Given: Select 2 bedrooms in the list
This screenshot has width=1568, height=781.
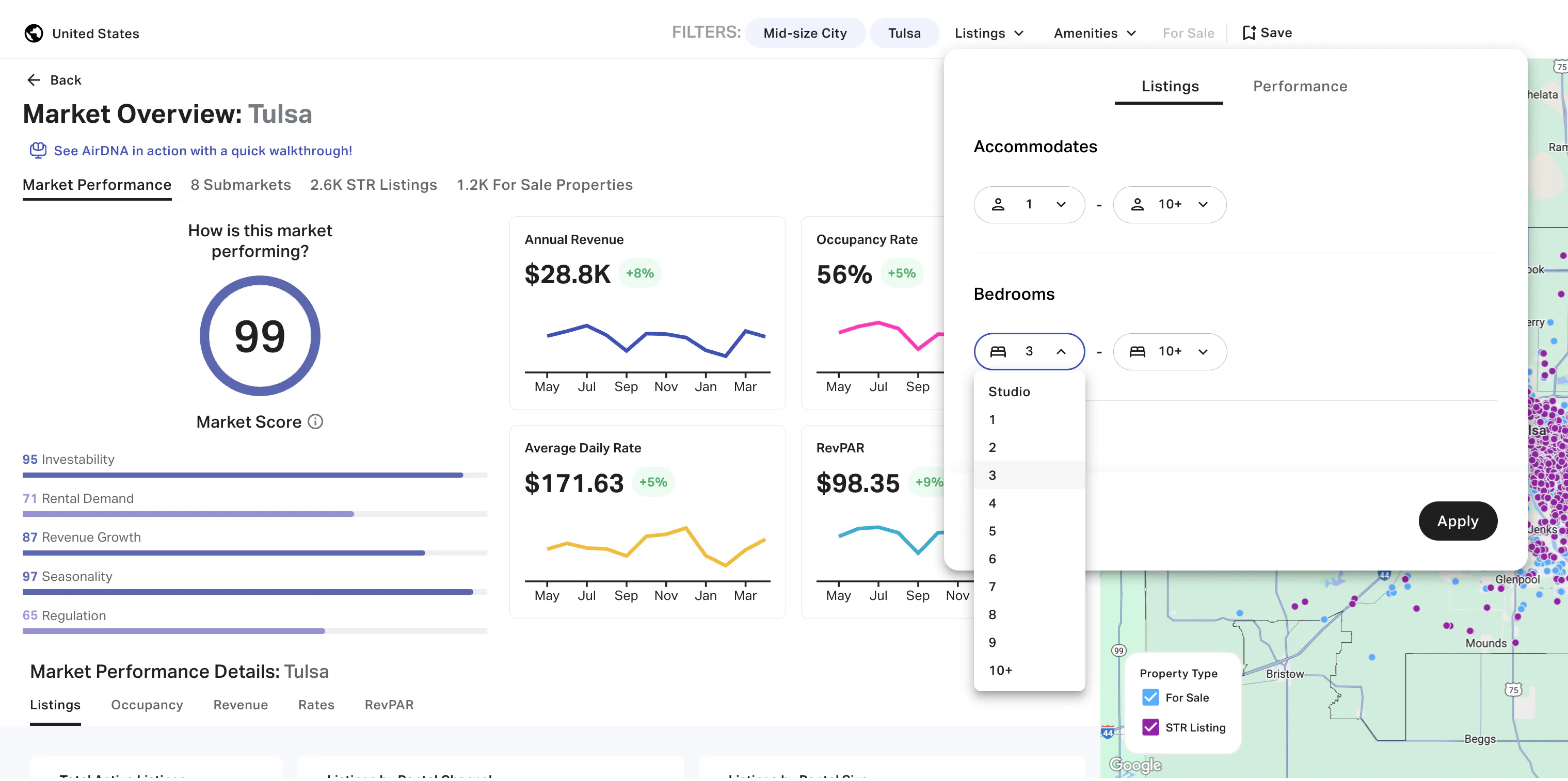Looking at the screenshot, I should pyautogui.click(x=1029, y=448).
